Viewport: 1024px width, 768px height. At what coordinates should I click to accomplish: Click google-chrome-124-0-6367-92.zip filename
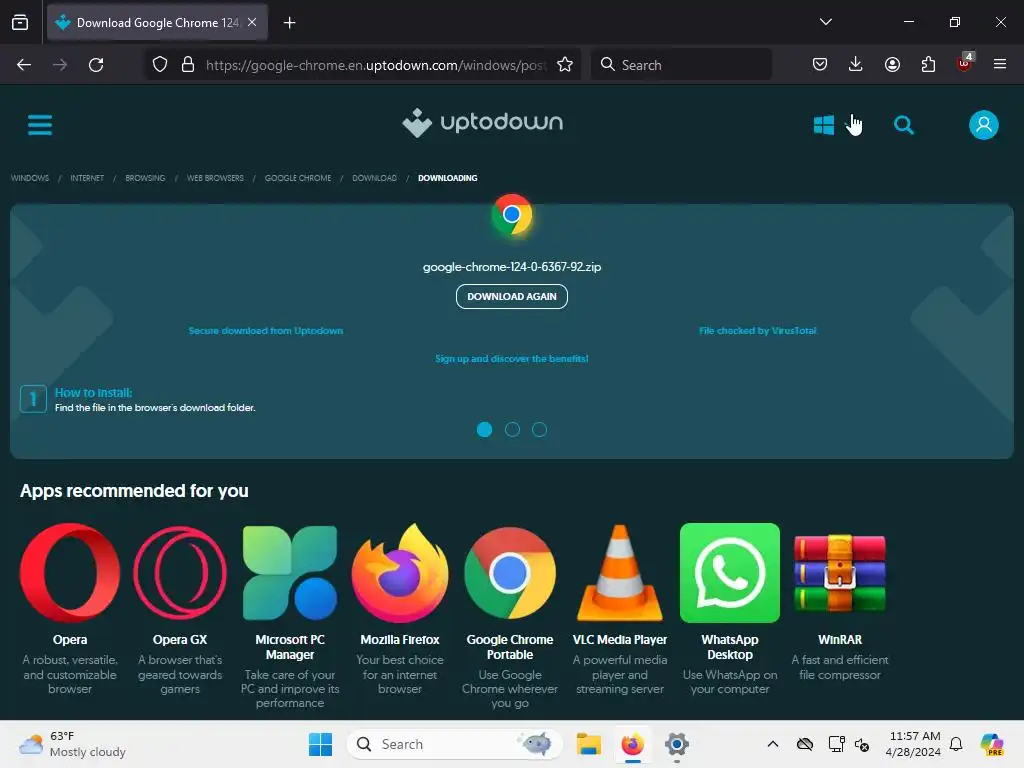(512, 266)
